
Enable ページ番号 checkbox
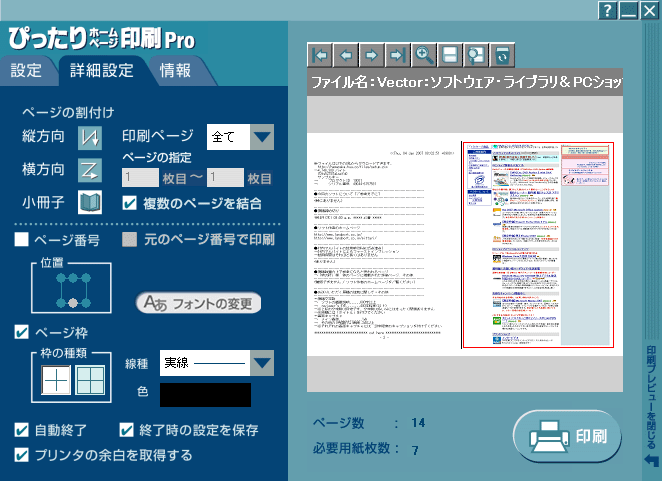click(21, 239)
